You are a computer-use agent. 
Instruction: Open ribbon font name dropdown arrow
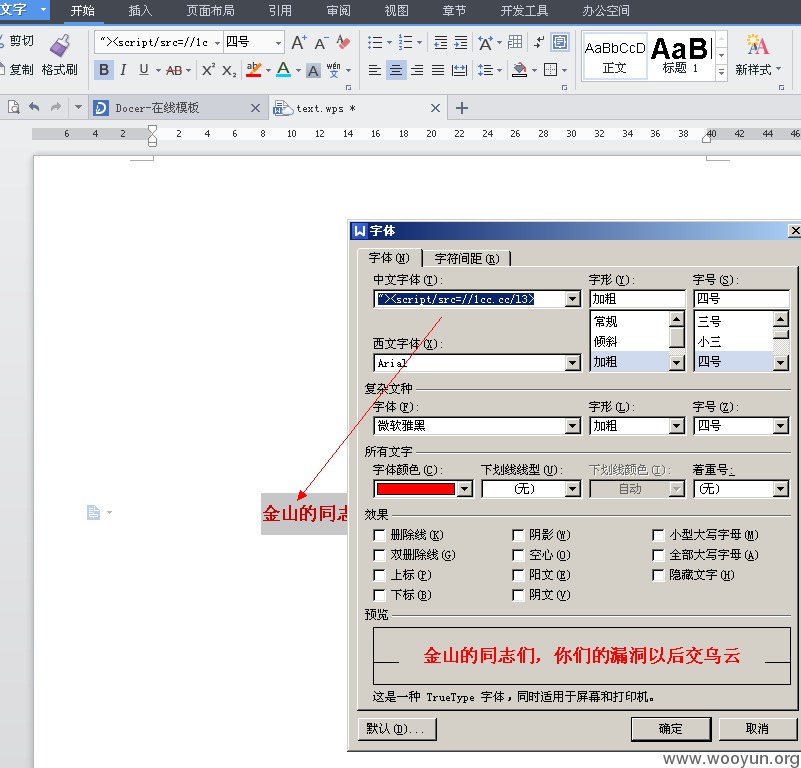pyautogui.click(x=217, y=43)
